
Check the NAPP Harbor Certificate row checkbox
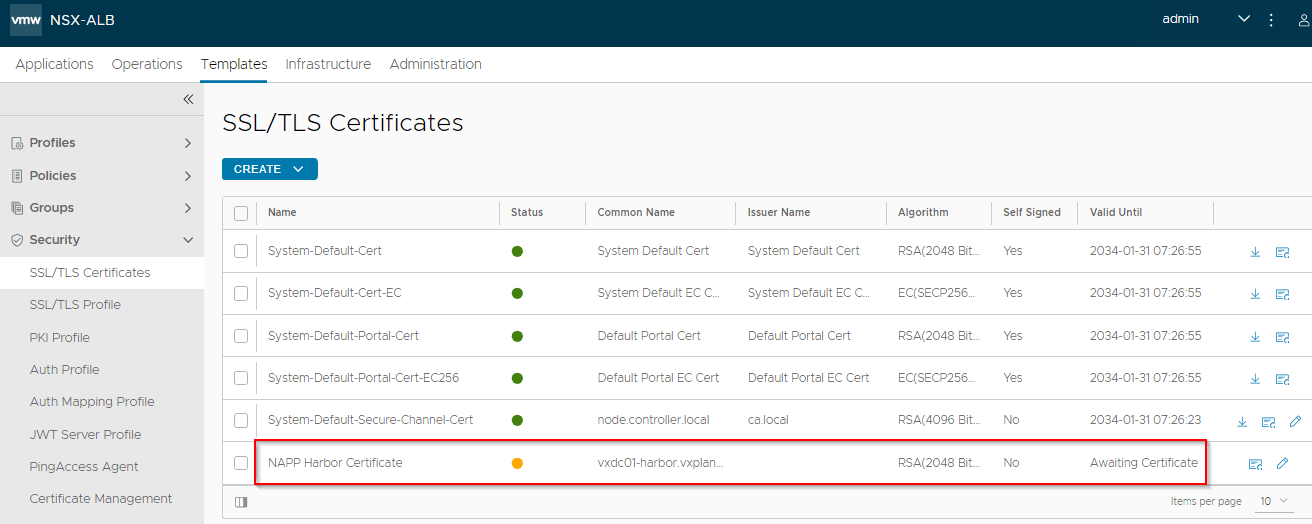(x=241, y=463)
